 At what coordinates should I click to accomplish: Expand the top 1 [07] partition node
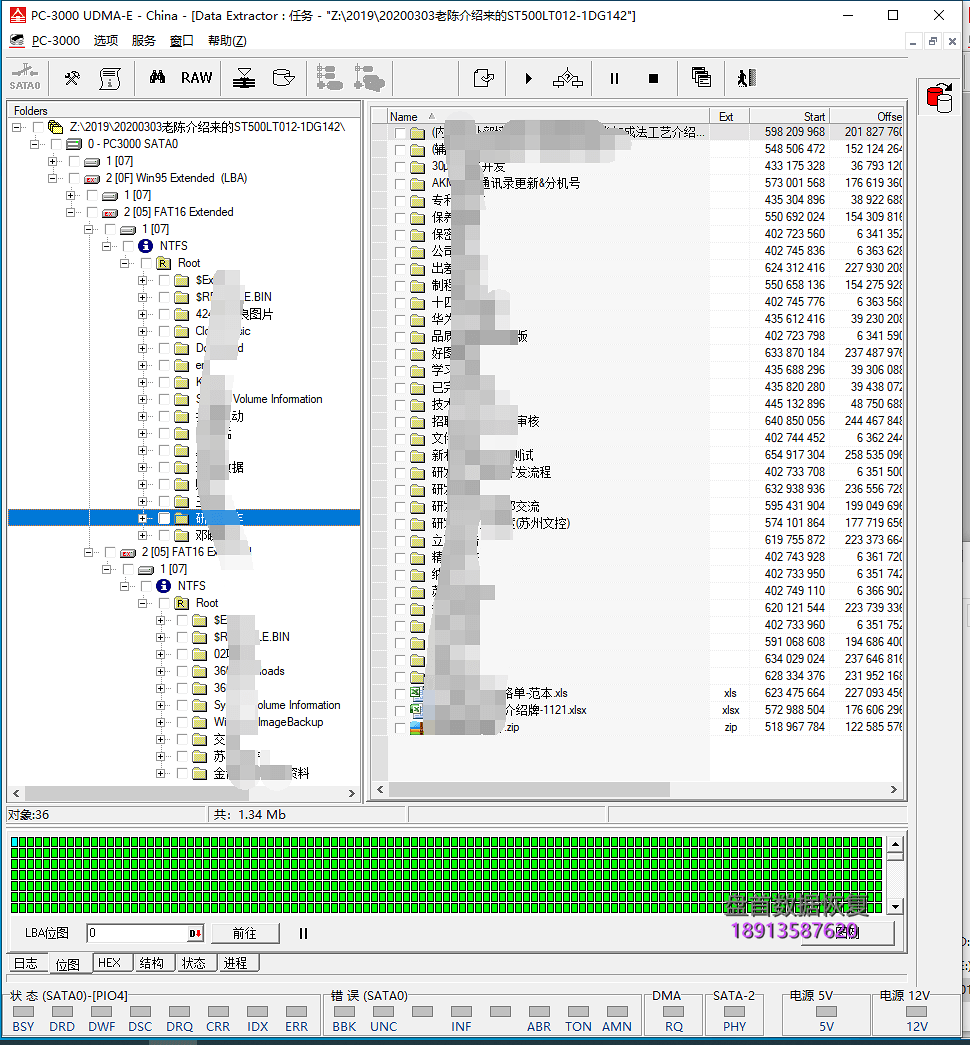52,161
